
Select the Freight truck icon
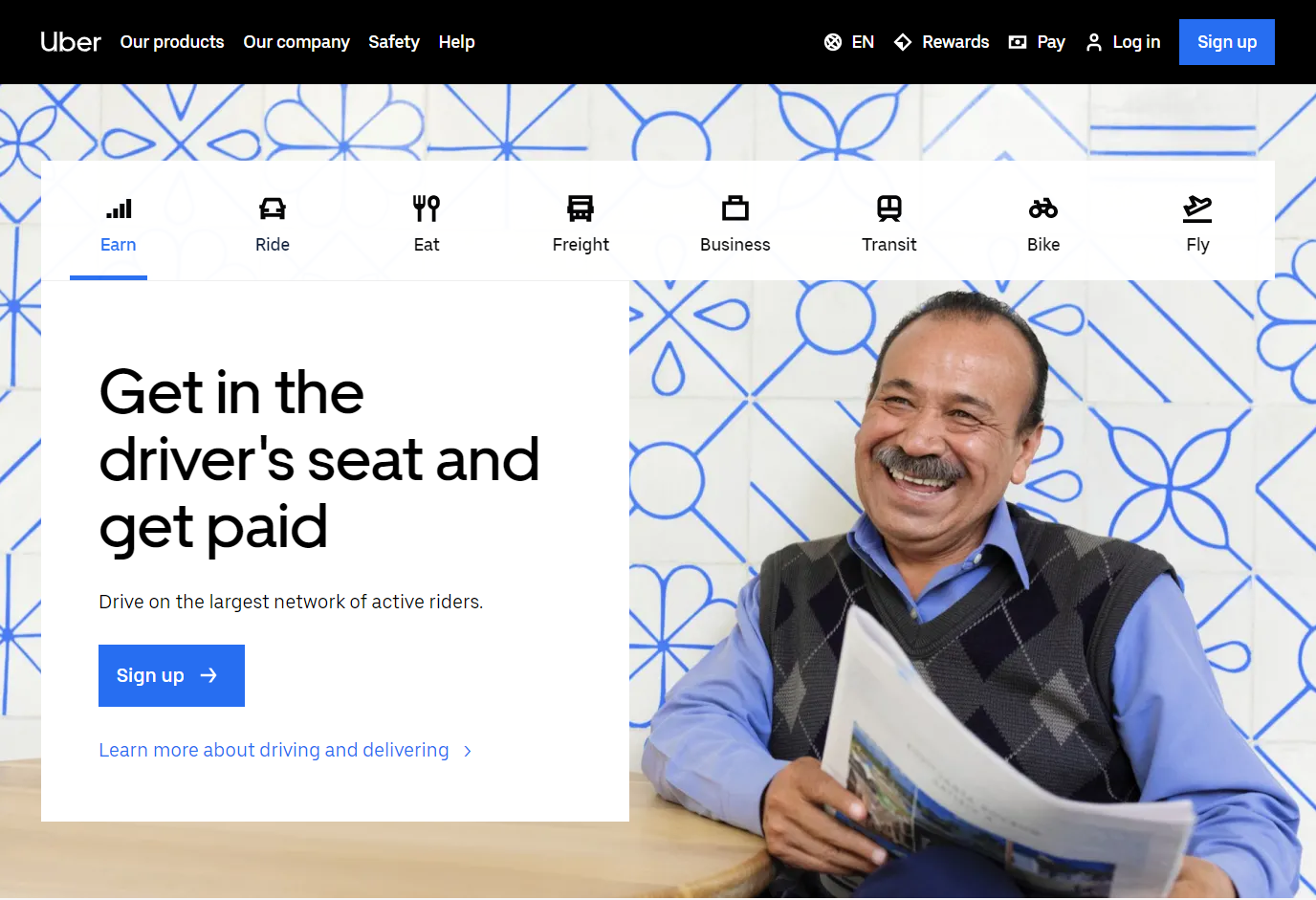pyautogui.click(x=581, y=209)
